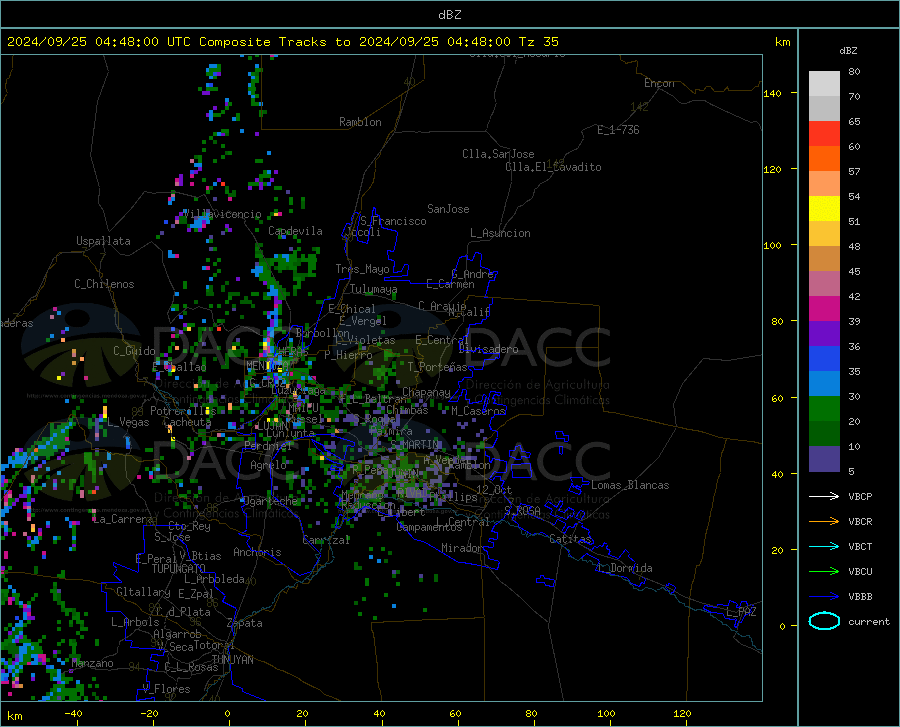Click the 'Tres_Mayo' map label

pos(362,269)
